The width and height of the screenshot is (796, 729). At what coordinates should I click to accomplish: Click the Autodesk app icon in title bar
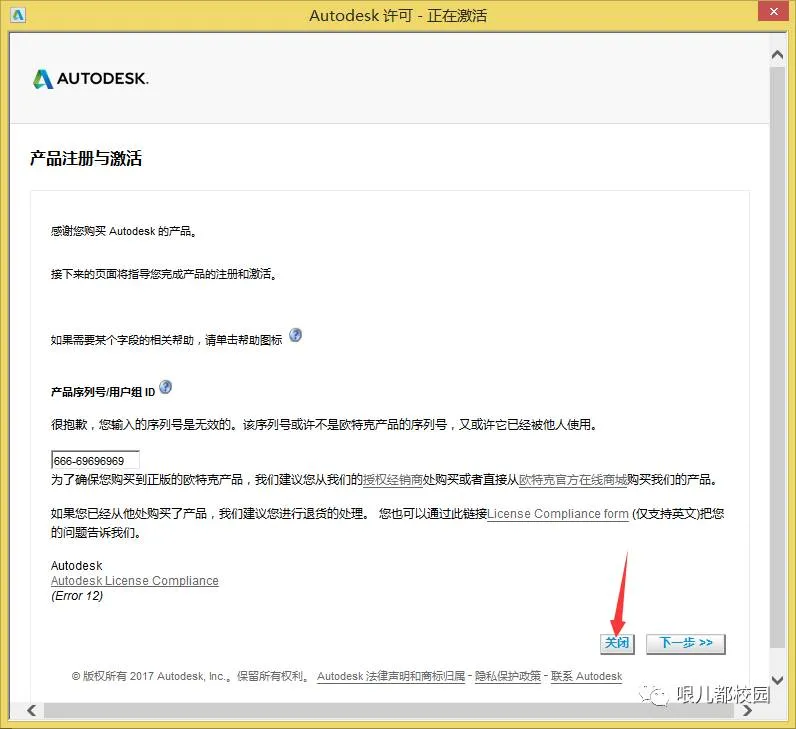[18, 15]
